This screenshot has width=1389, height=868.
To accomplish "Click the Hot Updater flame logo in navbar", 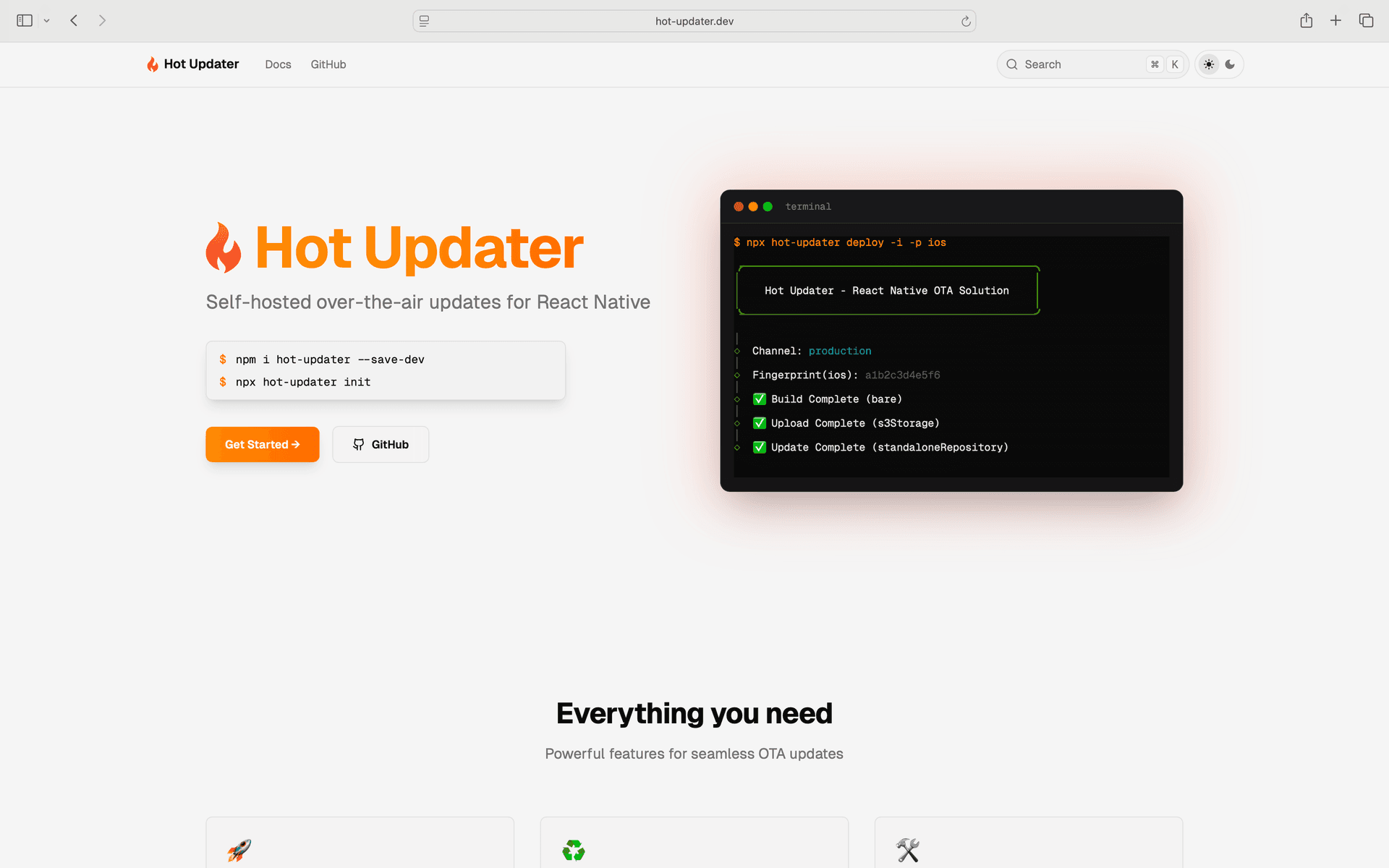I will tap(153, 64).
